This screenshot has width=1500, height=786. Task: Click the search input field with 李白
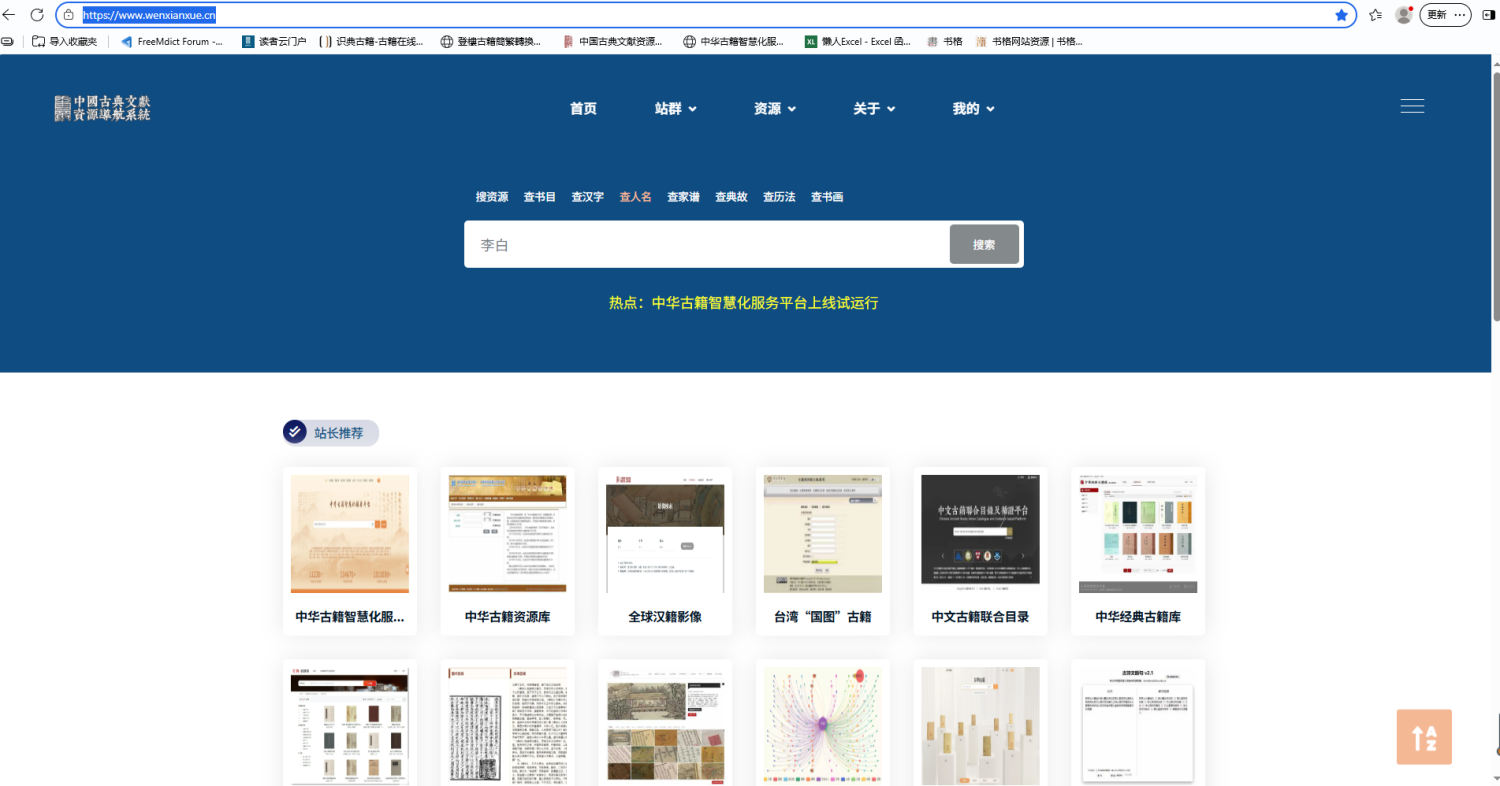coord(705,245)
